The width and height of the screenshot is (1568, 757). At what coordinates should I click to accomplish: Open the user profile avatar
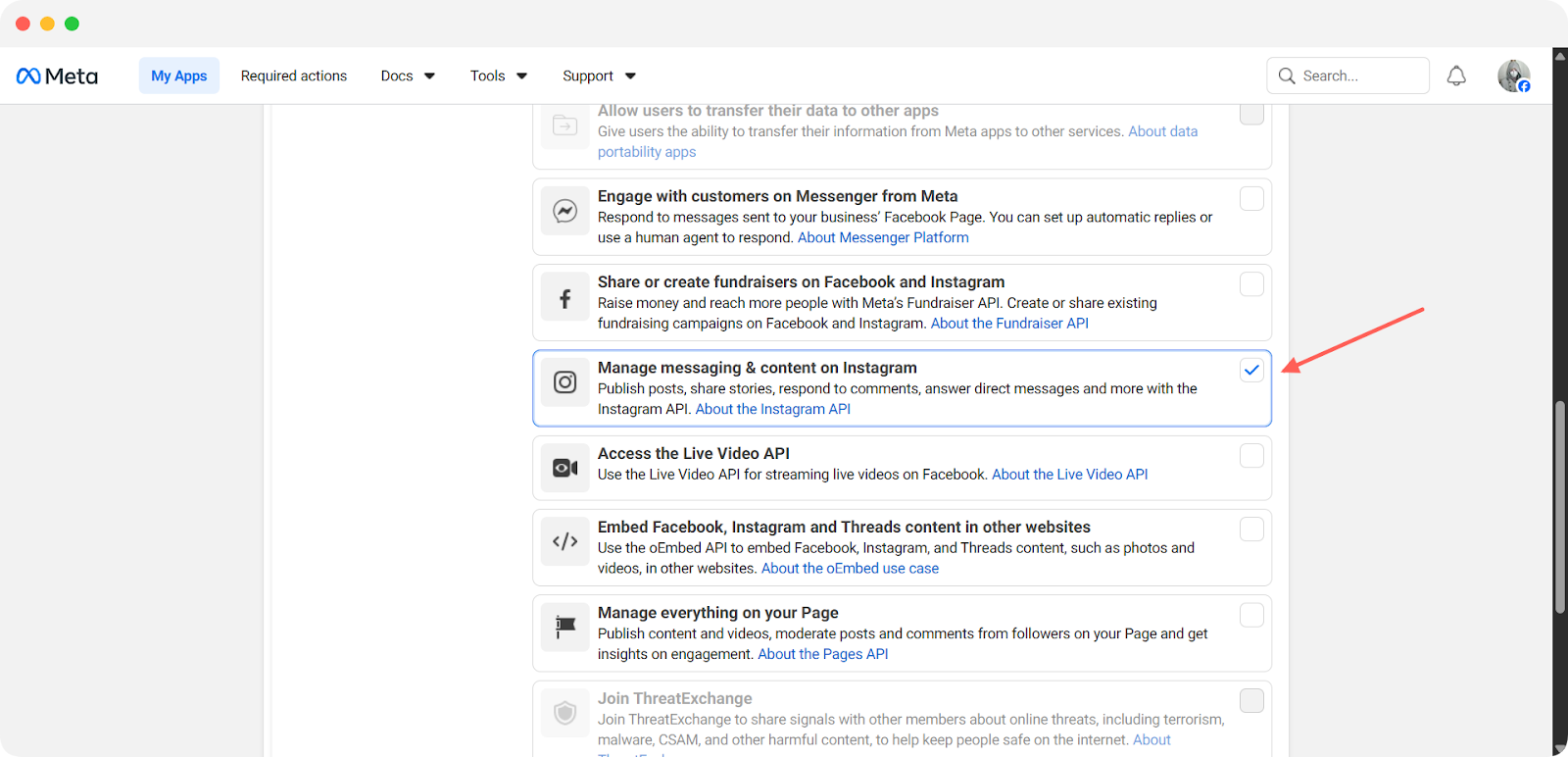1513,76
